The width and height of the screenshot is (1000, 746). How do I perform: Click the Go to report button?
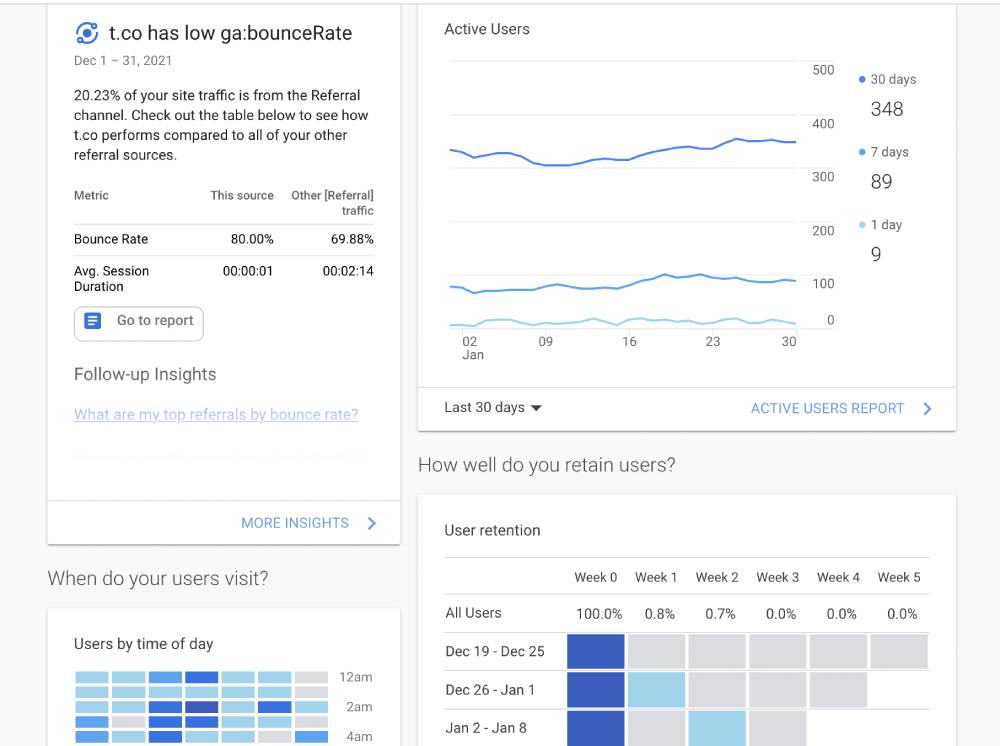pyautogui.click(x=138, y=324)
